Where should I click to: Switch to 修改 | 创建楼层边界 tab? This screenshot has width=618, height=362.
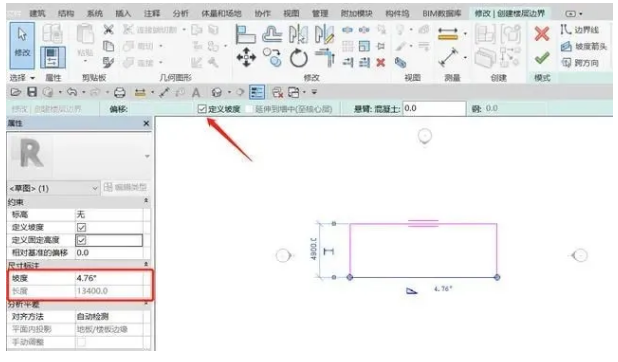click(510, 14)
